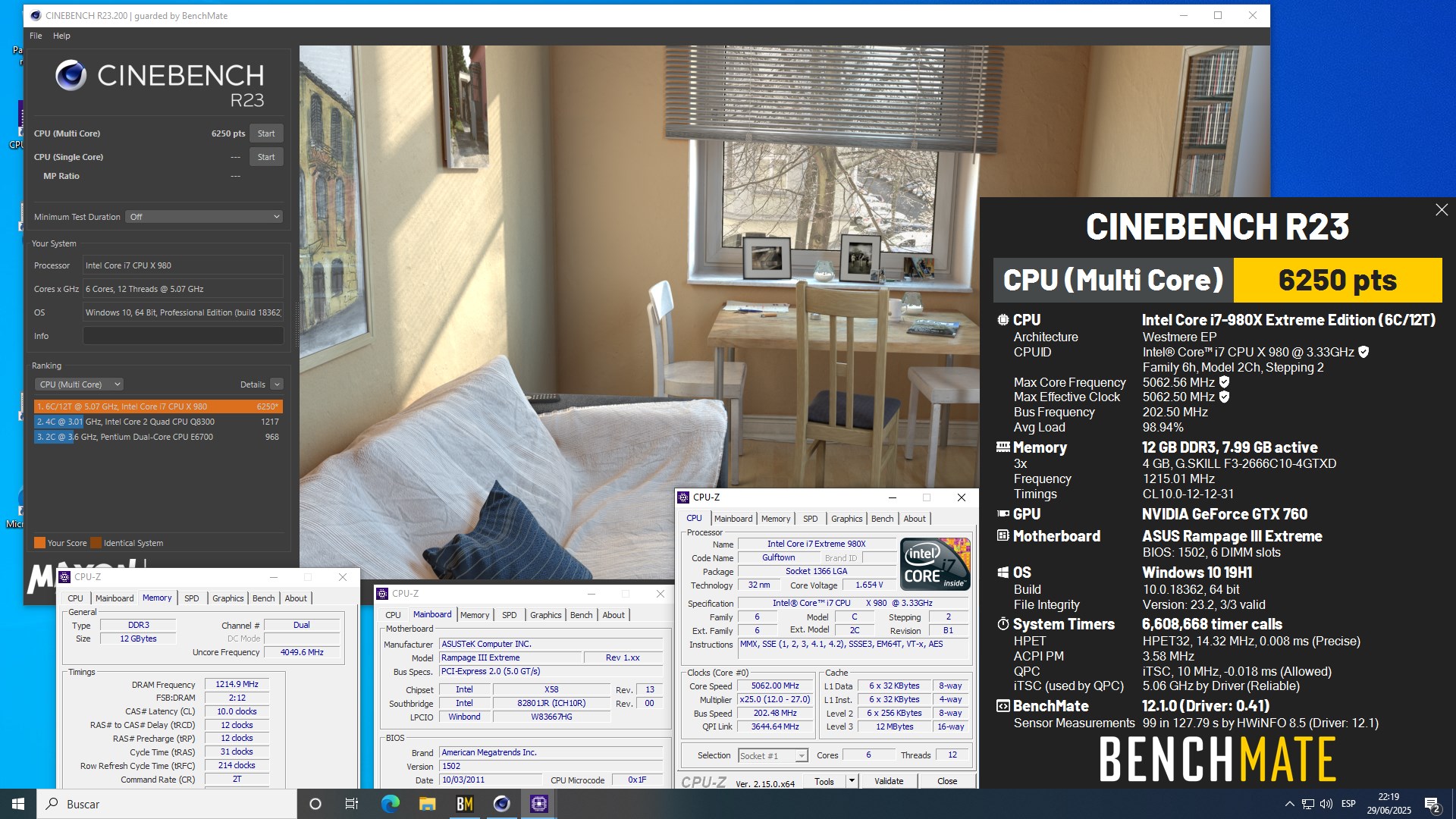This screenshot has height=819, width=1456.
Task: Switch to Bench tab in CPU-Z
Action: tap(882, 519)
